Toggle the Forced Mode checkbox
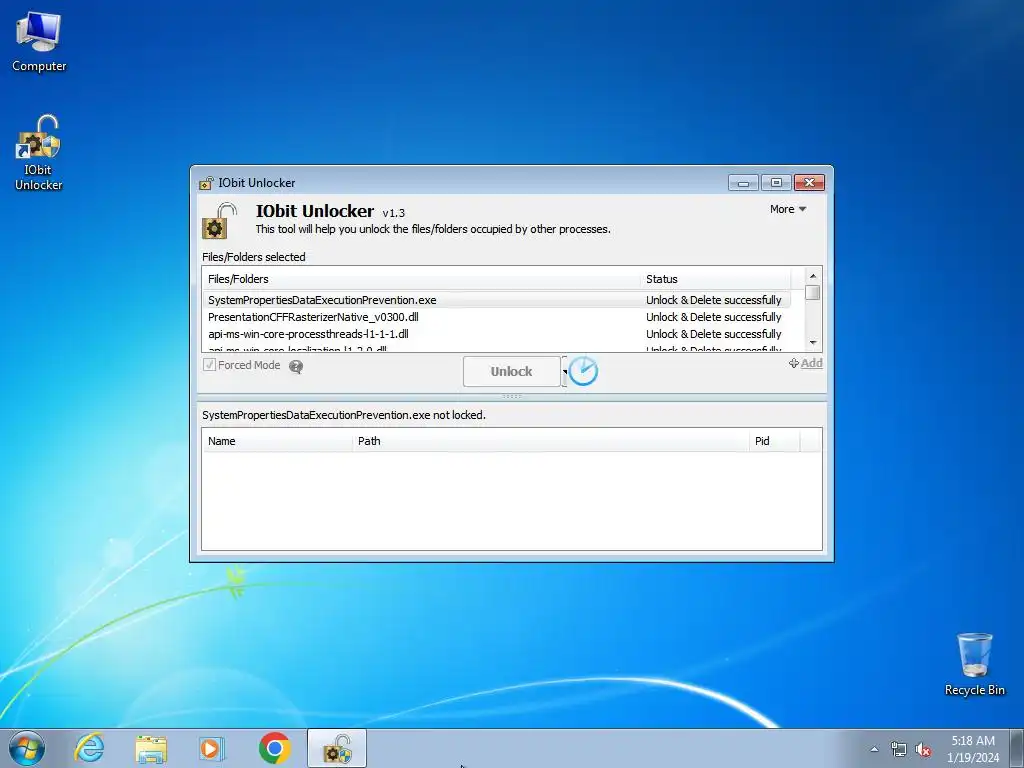This screenshot has width=1024, height=768. [x=210, y=365]
